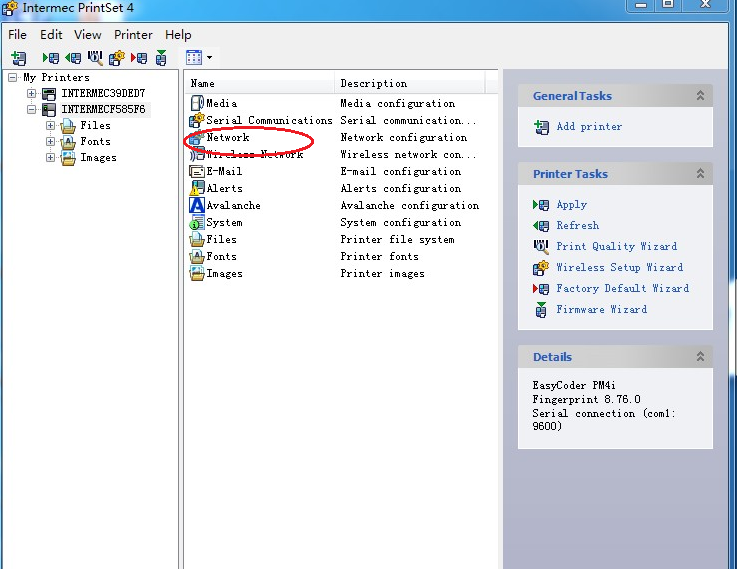
Task: Open Print Quality Wizard from toolbar
Action: [x=95, y=58]
